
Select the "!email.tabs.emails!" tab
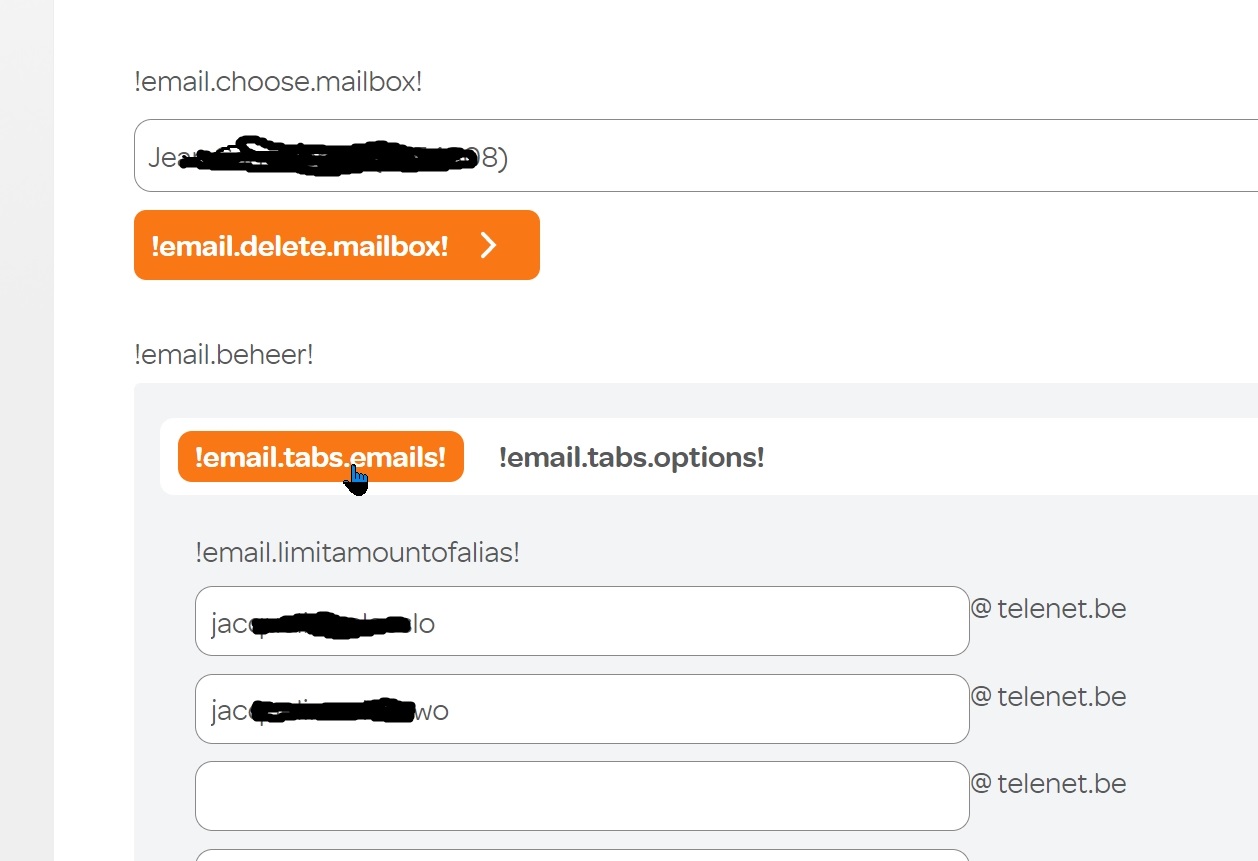(x=320, y=457)
